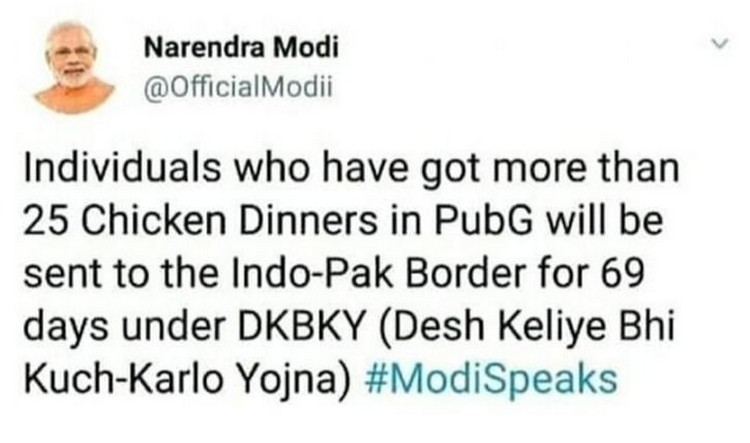
Task: Open the Narendra Modi profile picture
Action: [74, 66]
